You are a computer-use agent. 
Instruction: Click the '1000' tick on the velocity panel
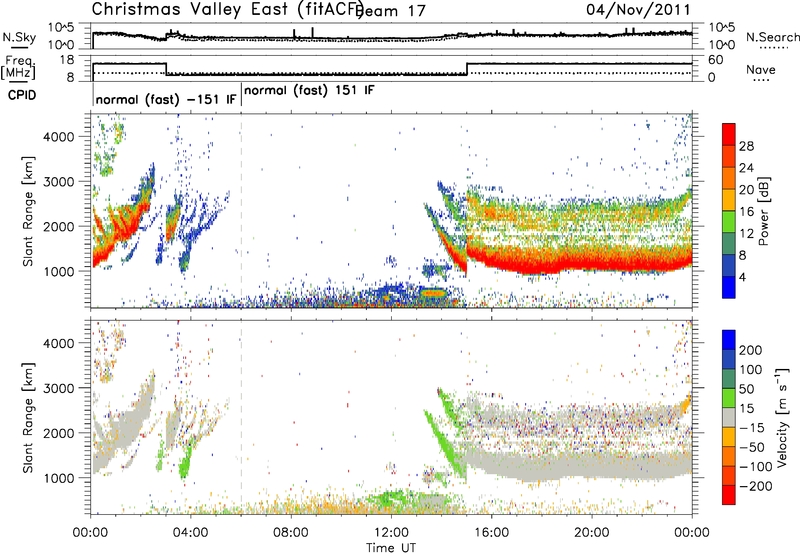click(59, 478)
